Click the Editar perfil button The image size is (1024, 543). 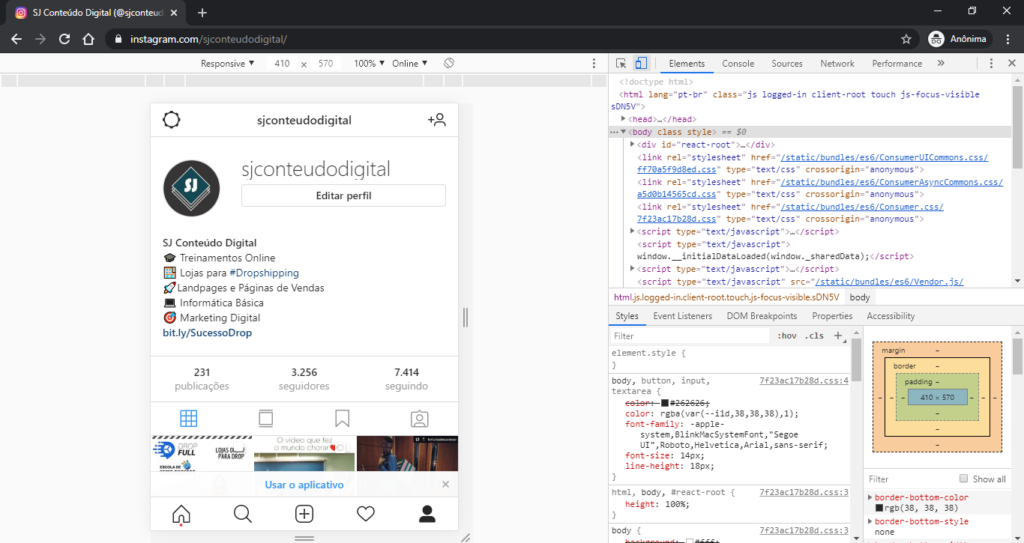pyautogui.click(x=344, y=195)
